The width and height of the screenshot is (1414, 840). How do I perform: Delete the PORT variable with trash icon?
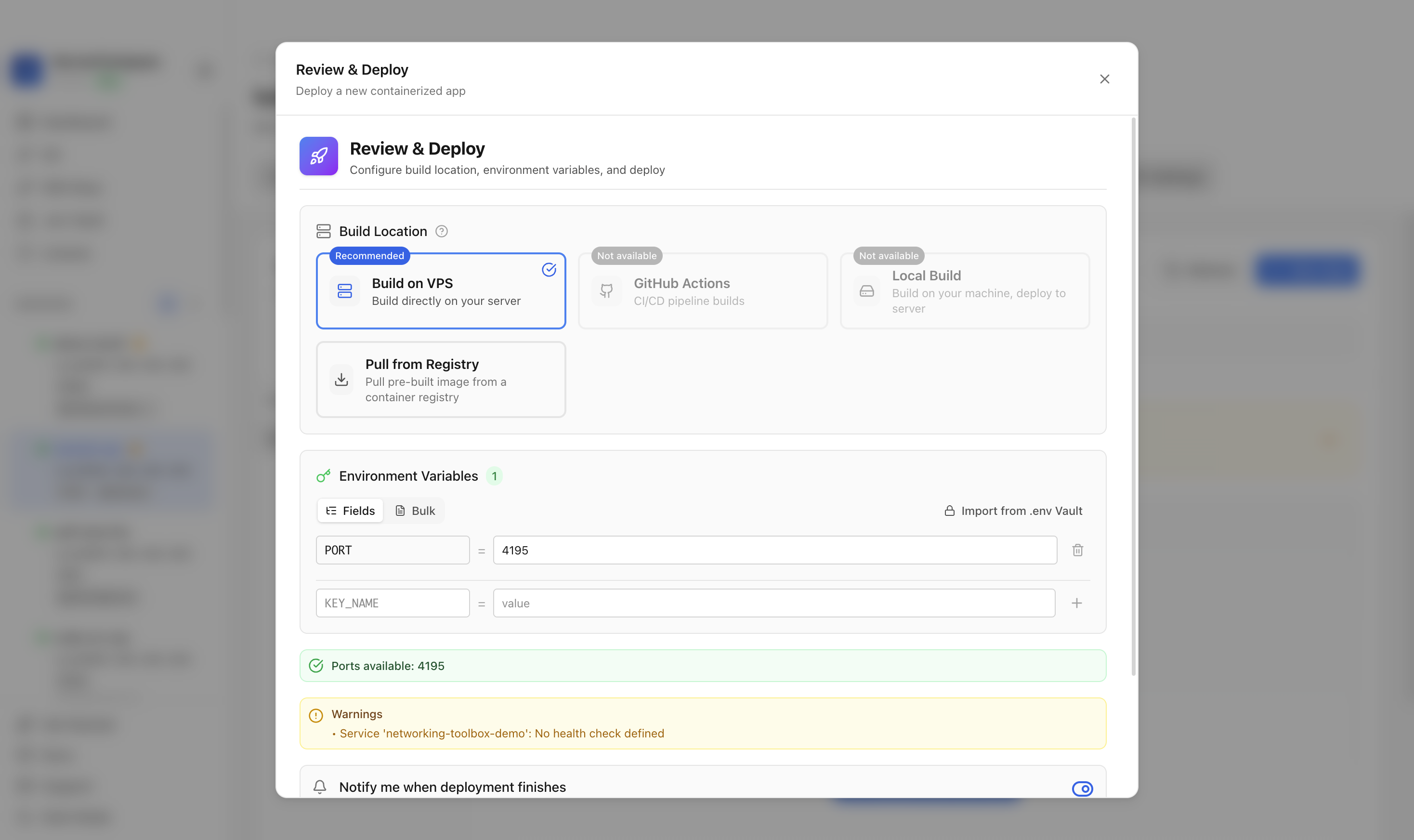click(1077, 550)
